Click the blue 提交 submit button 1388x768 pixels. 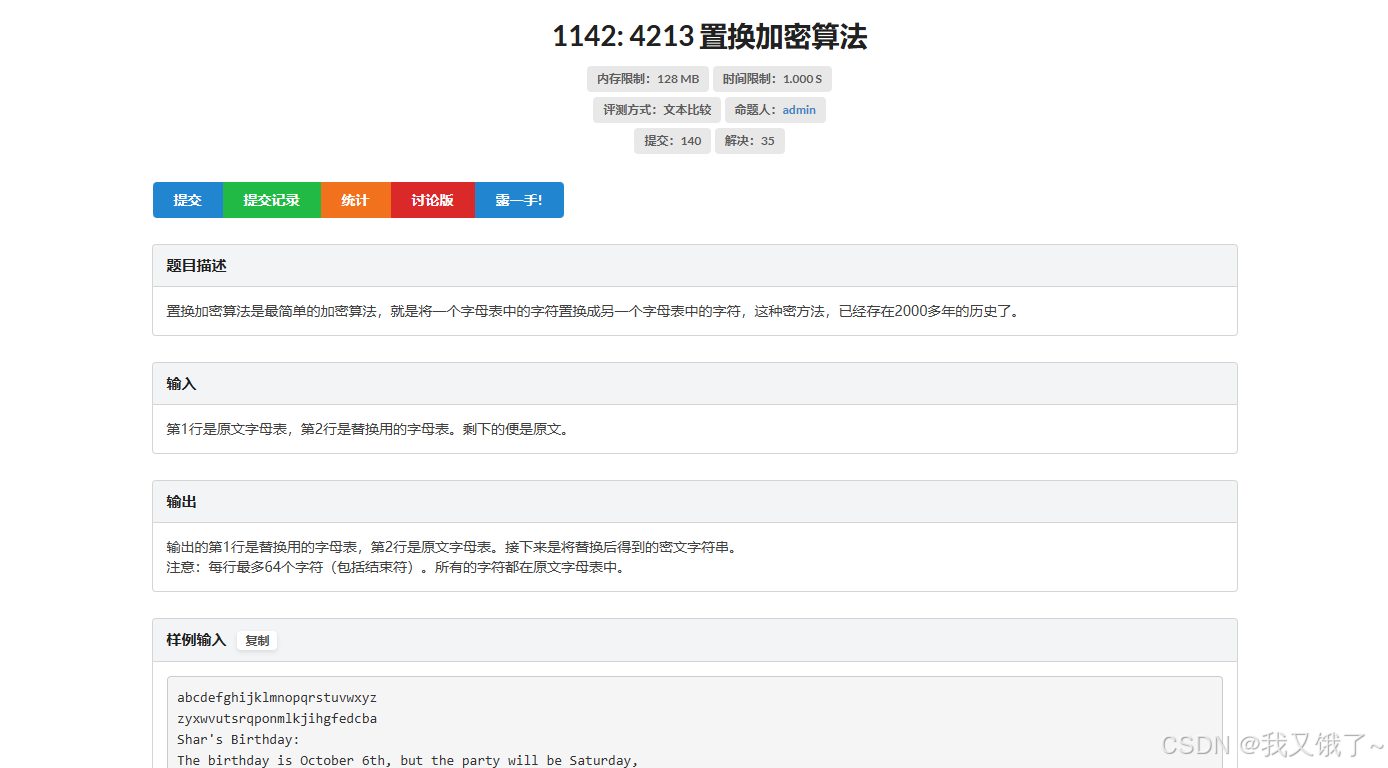[188, 200]
